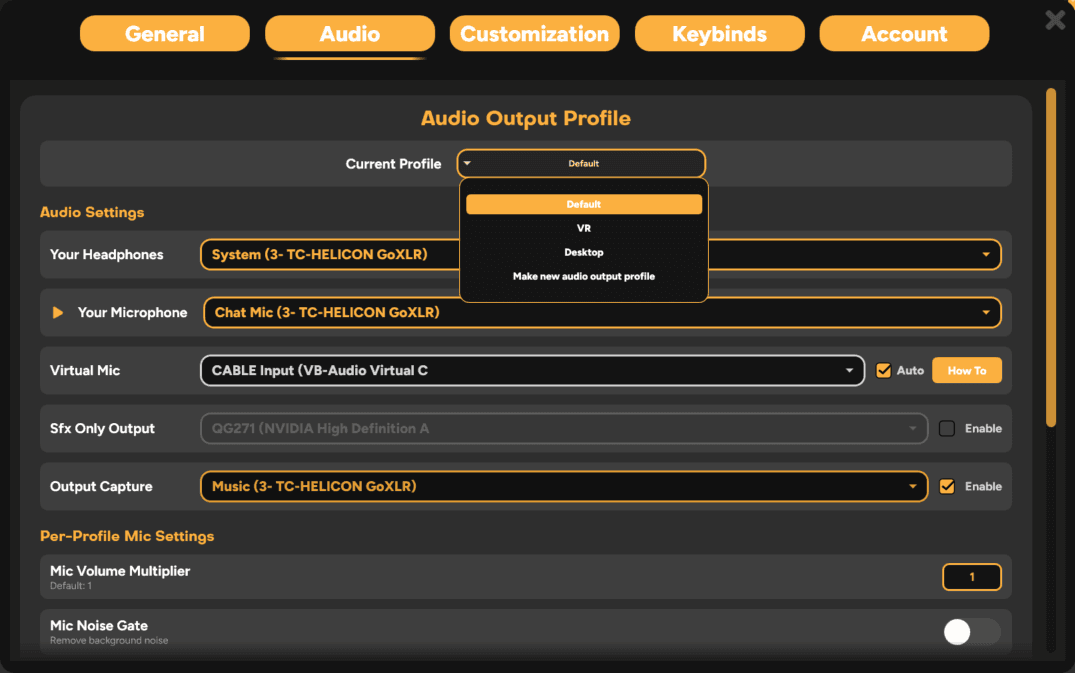Open the Account tab
The image size is (1075, 673).
tap(903, 33)
